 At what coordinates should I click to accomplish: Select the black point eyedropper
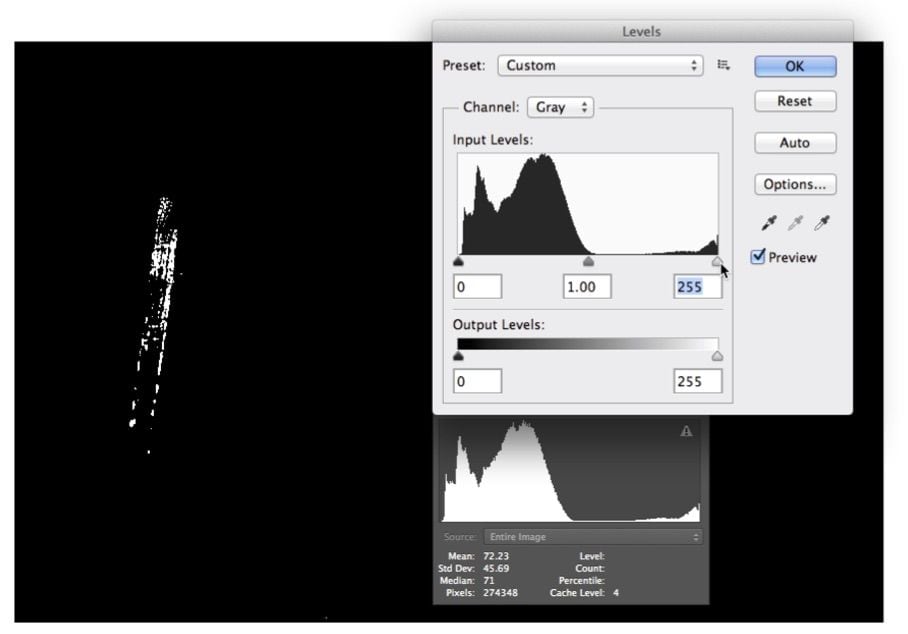tap(769, 223)
